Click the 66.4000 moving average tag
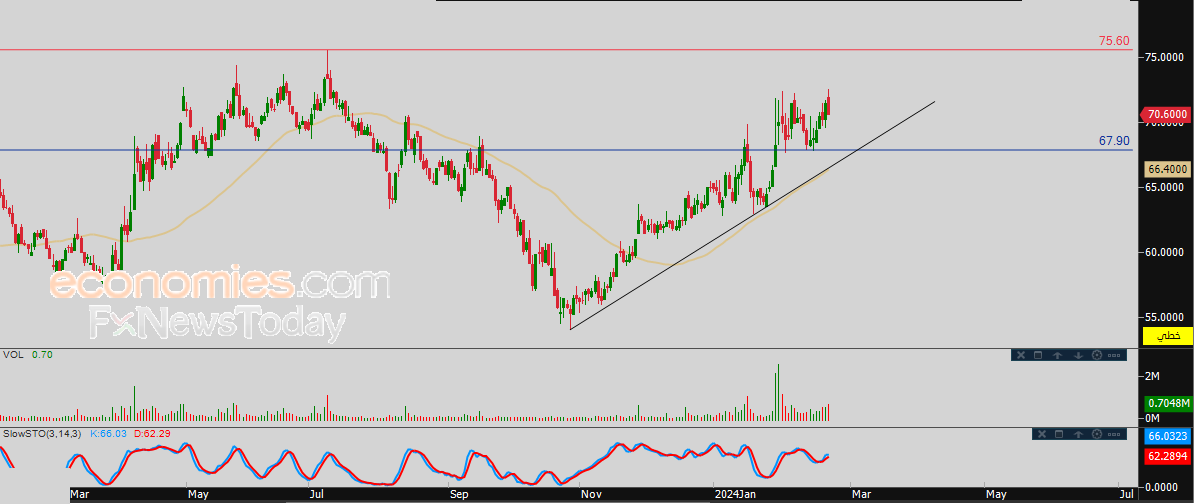The width and height of the screenshot is (1194, 504). (1167, 169)
